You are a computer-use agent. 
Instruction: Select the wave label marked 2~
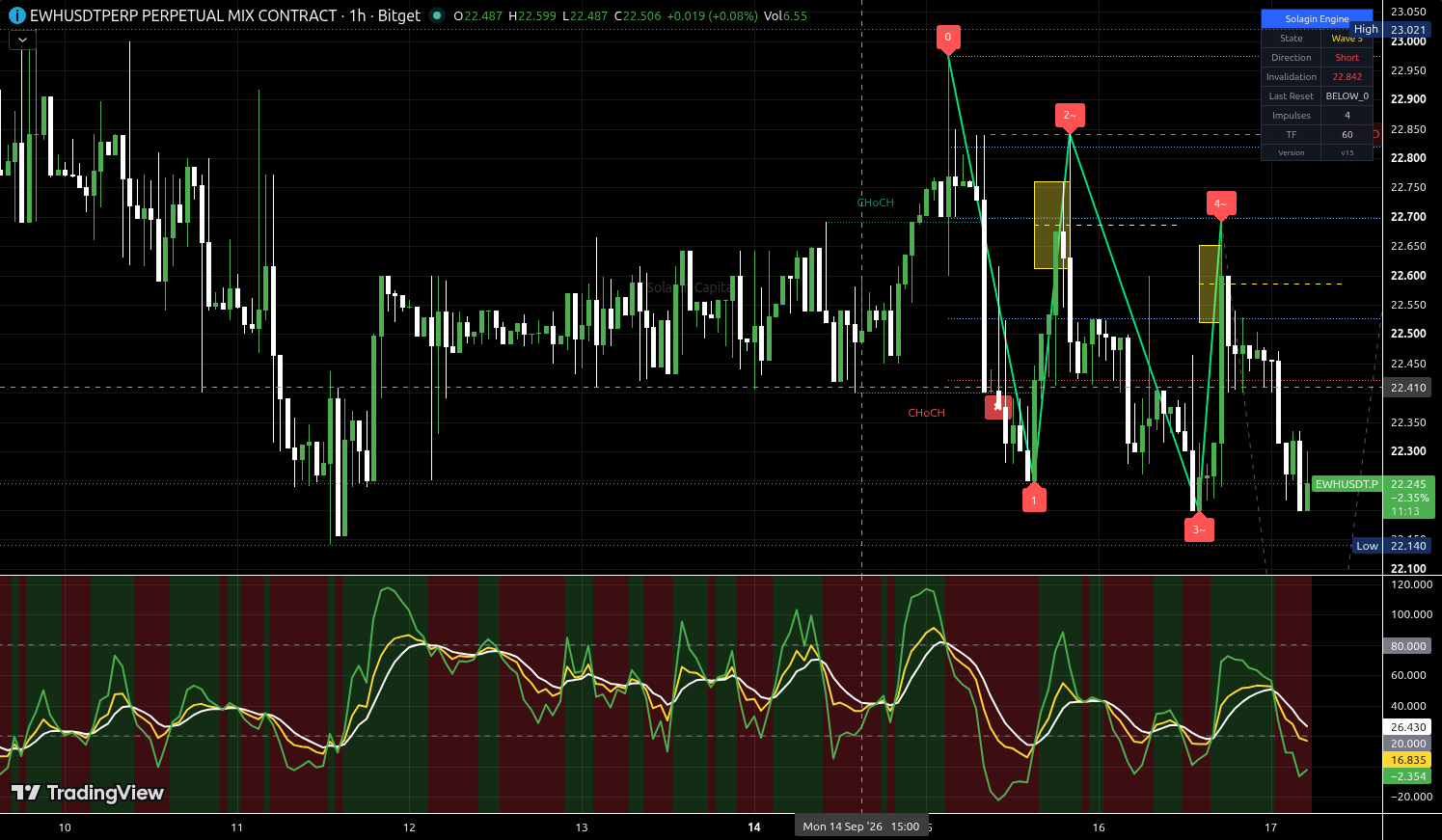(1070, 117)
